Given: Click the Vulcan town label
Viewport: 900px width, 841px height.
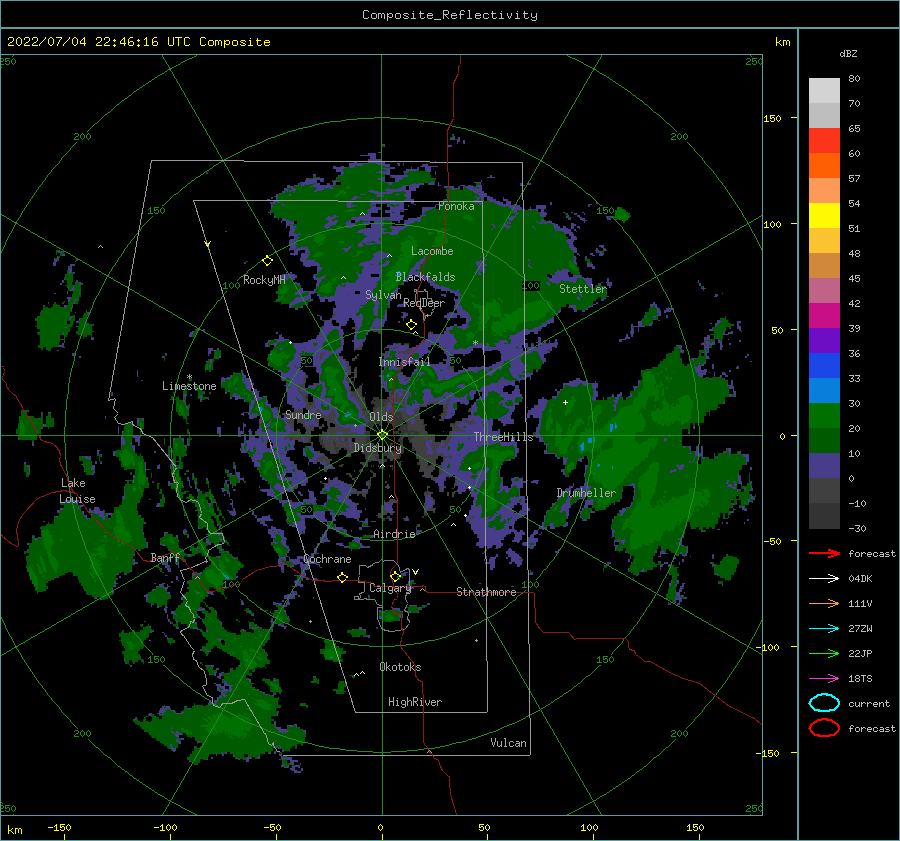Looking at the screenshot, I should coord(508,743).
